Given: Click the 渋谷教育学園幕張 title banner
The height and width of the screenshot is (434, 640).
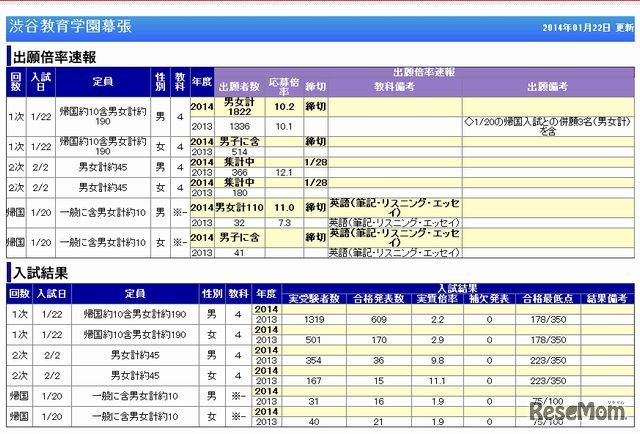Looking at the screenshot, I should pos(320,28).
